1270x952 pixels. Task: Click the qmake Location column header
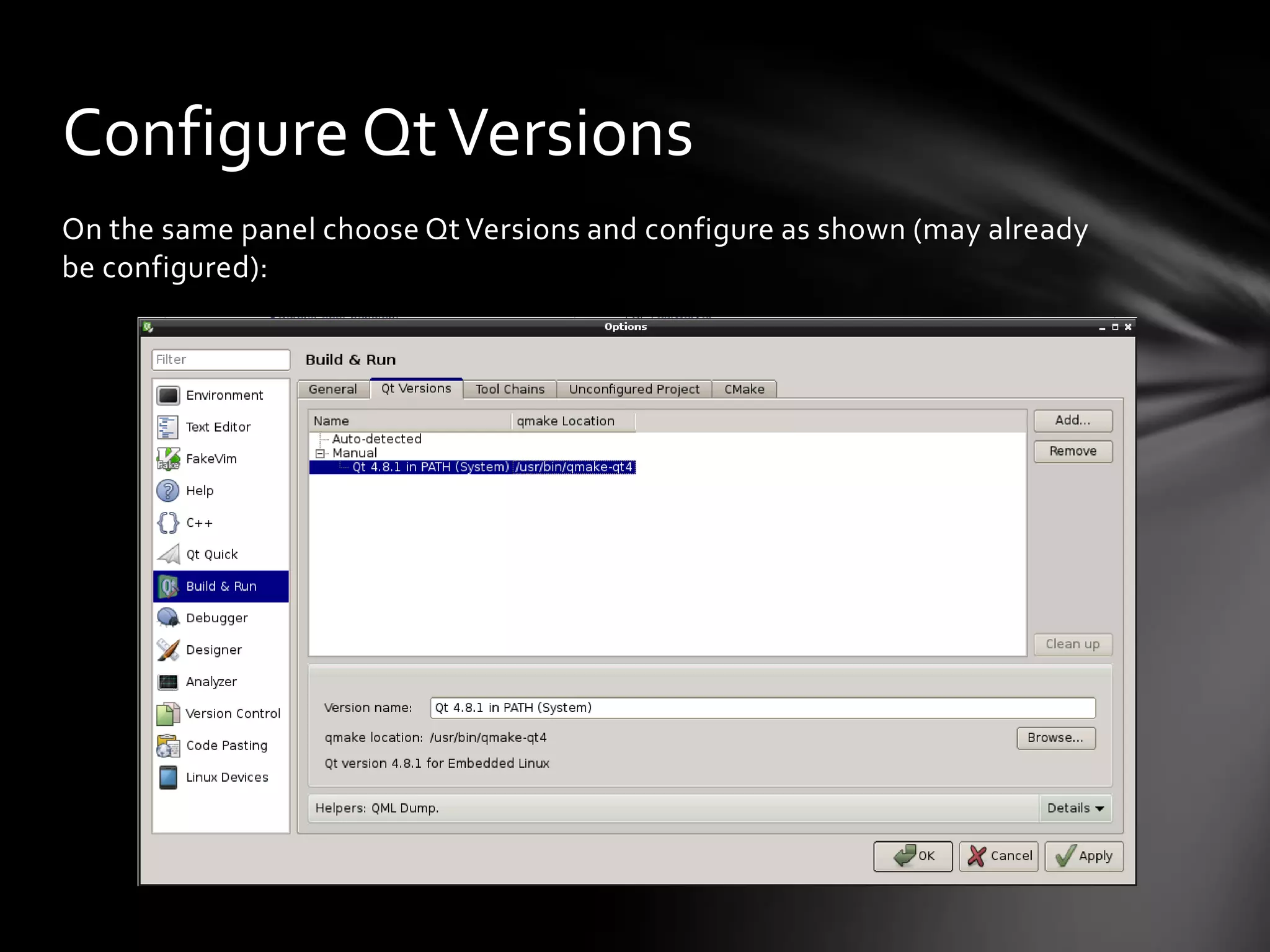(574, 421)
